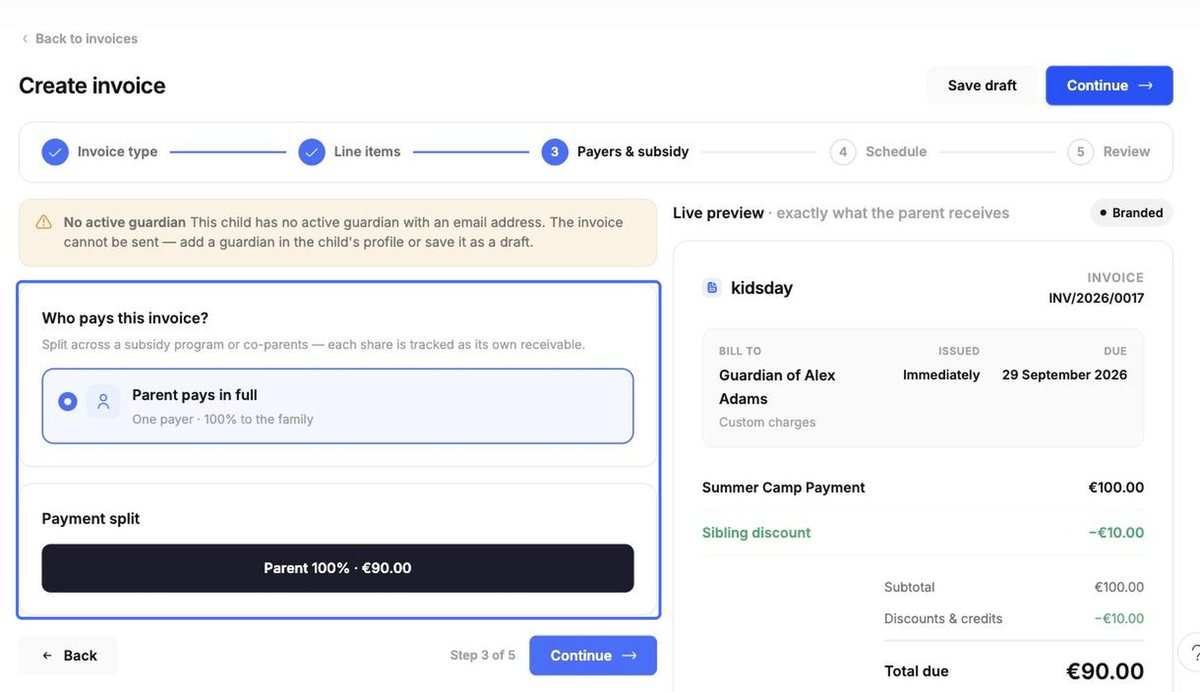The width and height of the screenshot is (1200, 692).
Task: Click the step 3 numbered circle
Action: (555, 152)
